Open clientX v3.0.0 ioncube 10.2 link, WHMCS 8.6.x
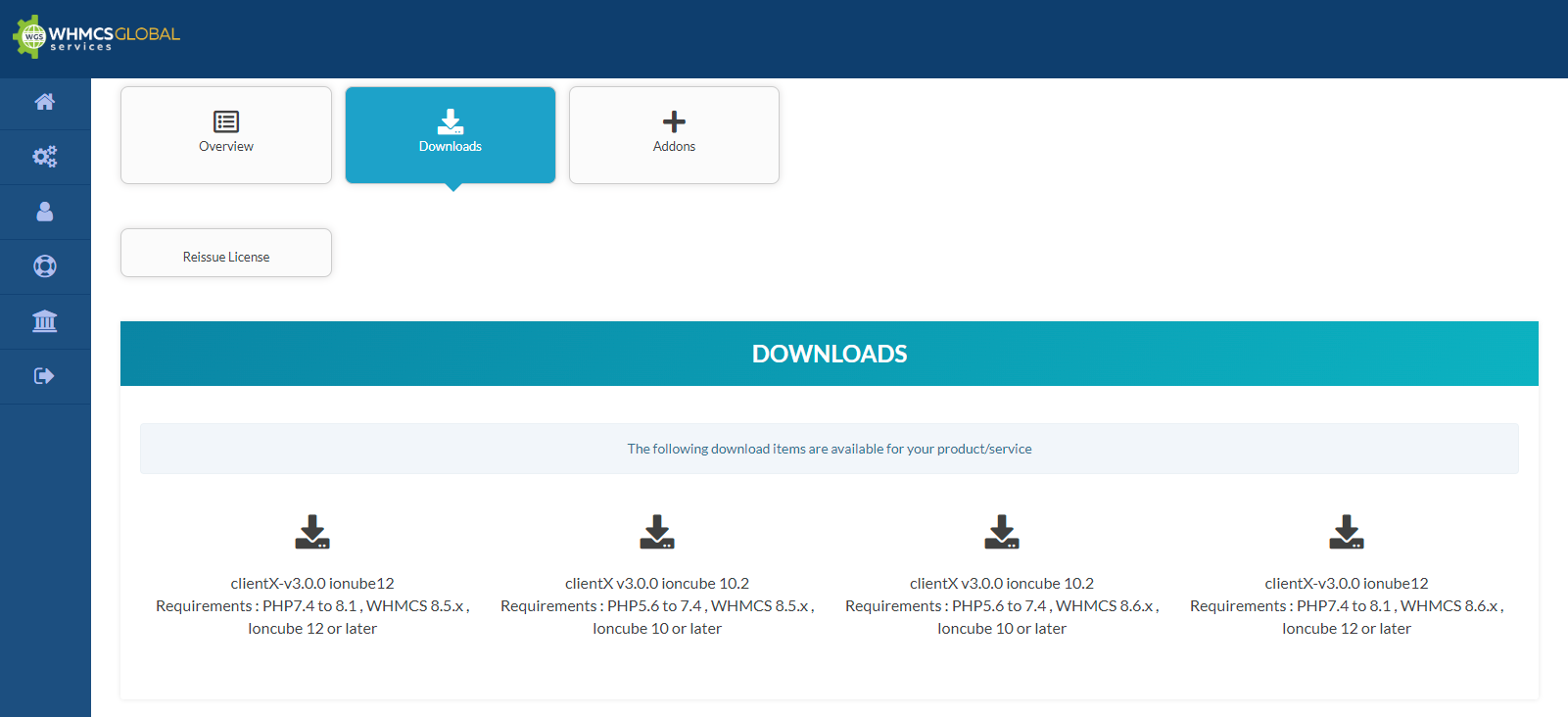Image resolution: width=1568 pixels, height=717 pixels. point(1002,584)
